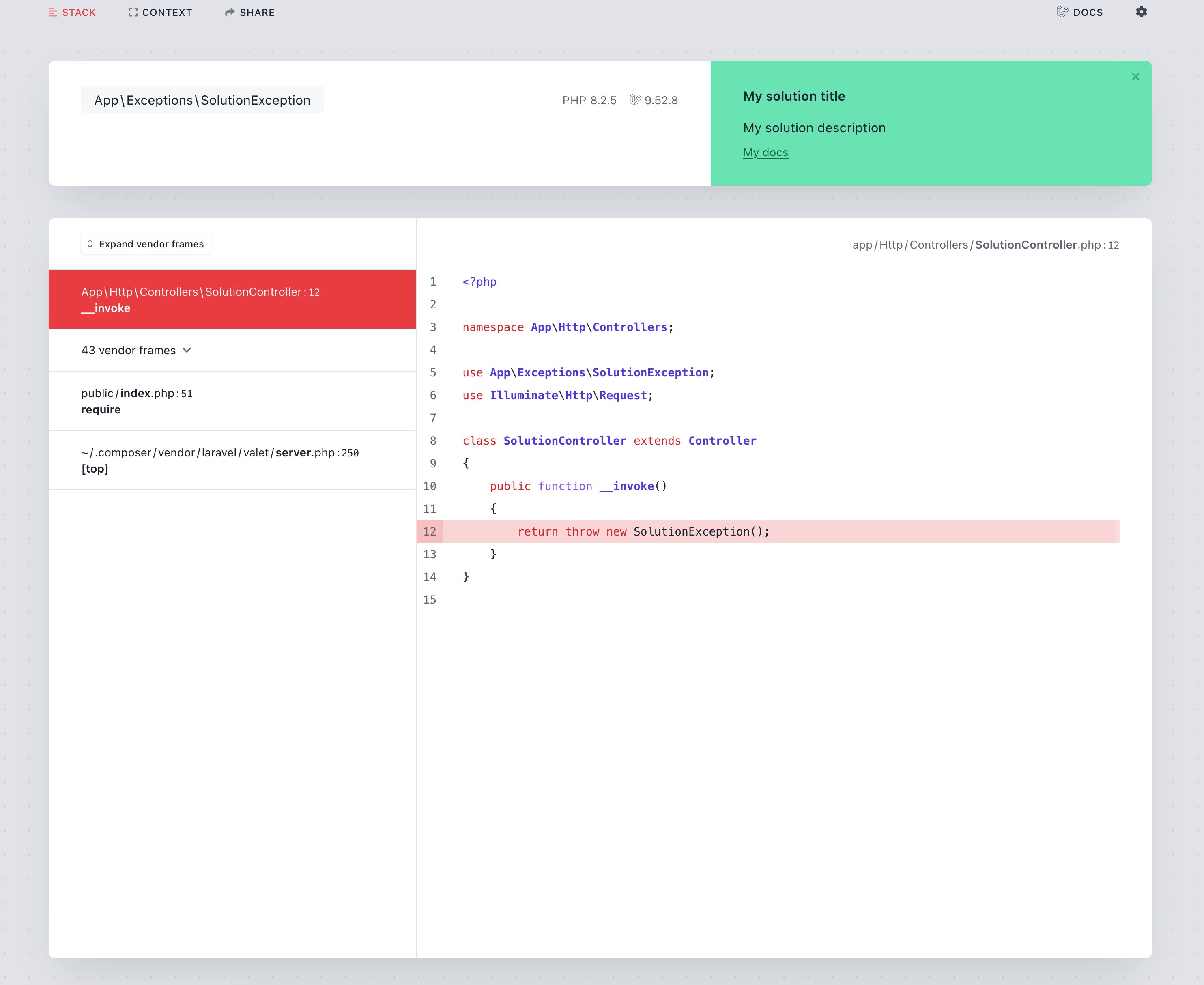Expand the 43 vendor frames chevron
Screen dimensions: 1204x985
click(187, 350)
